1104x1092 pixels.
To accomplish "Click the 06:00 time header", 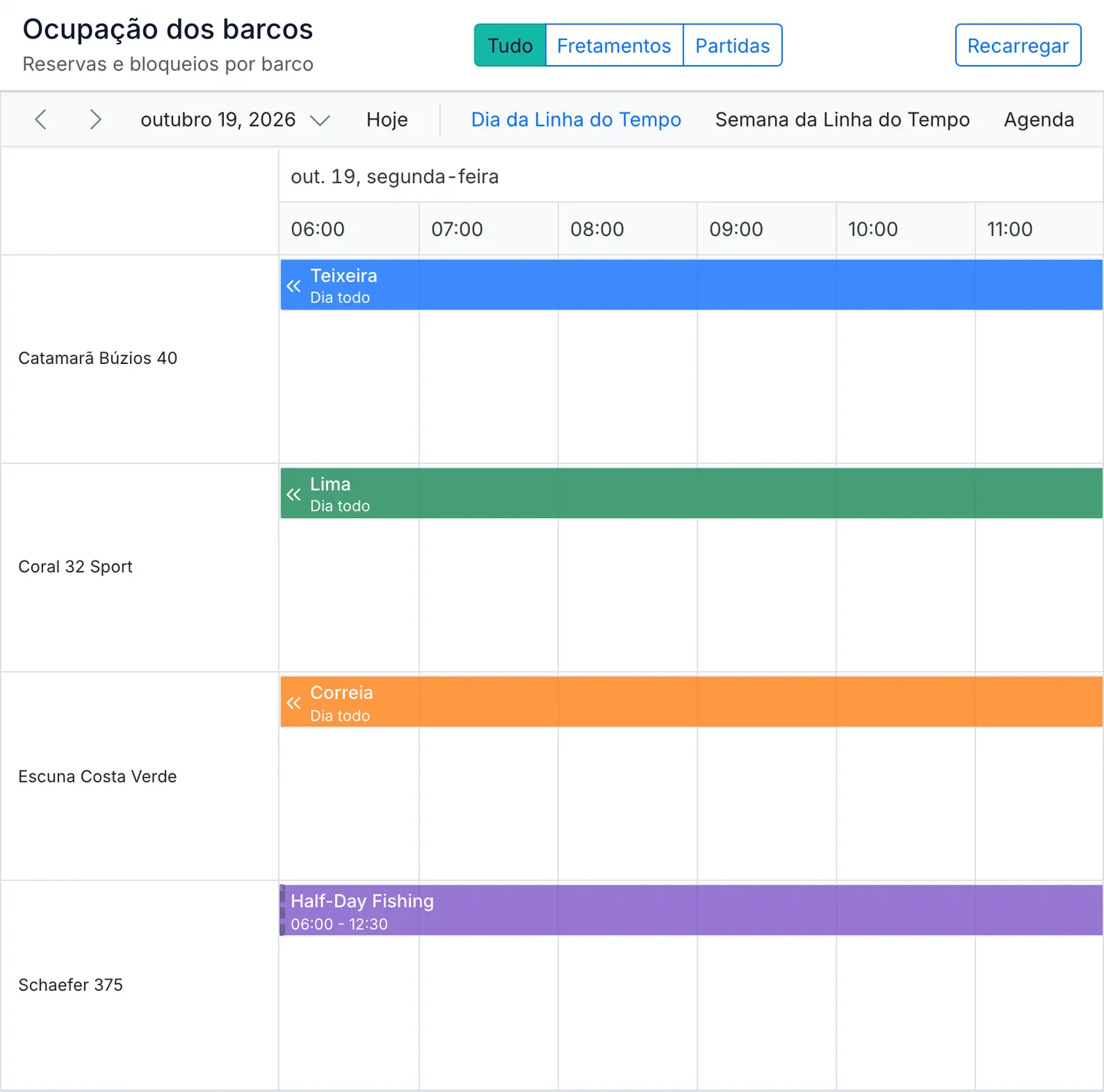I will click(349, 229).
